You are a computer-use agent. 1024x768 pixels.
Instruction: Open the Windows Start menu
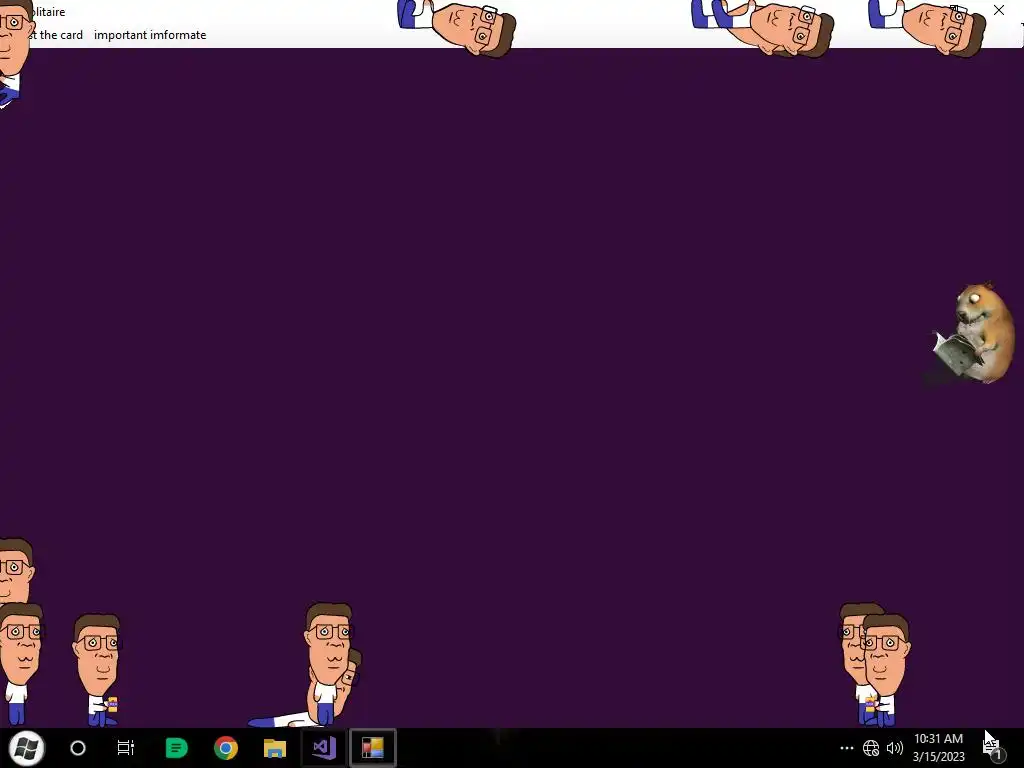pyautogui.click(x=27, y=748)
